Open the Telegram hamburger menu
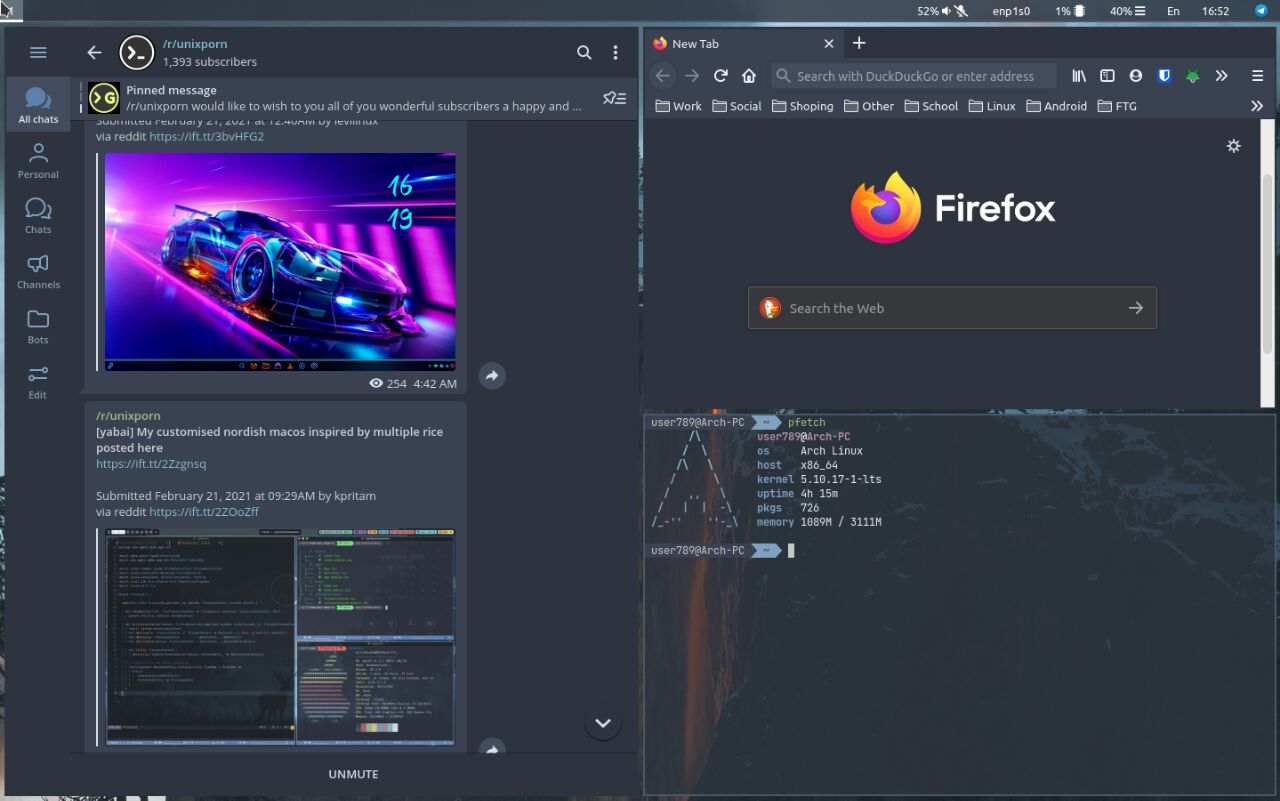1280x801 pixels. click(x=38, y=52)
